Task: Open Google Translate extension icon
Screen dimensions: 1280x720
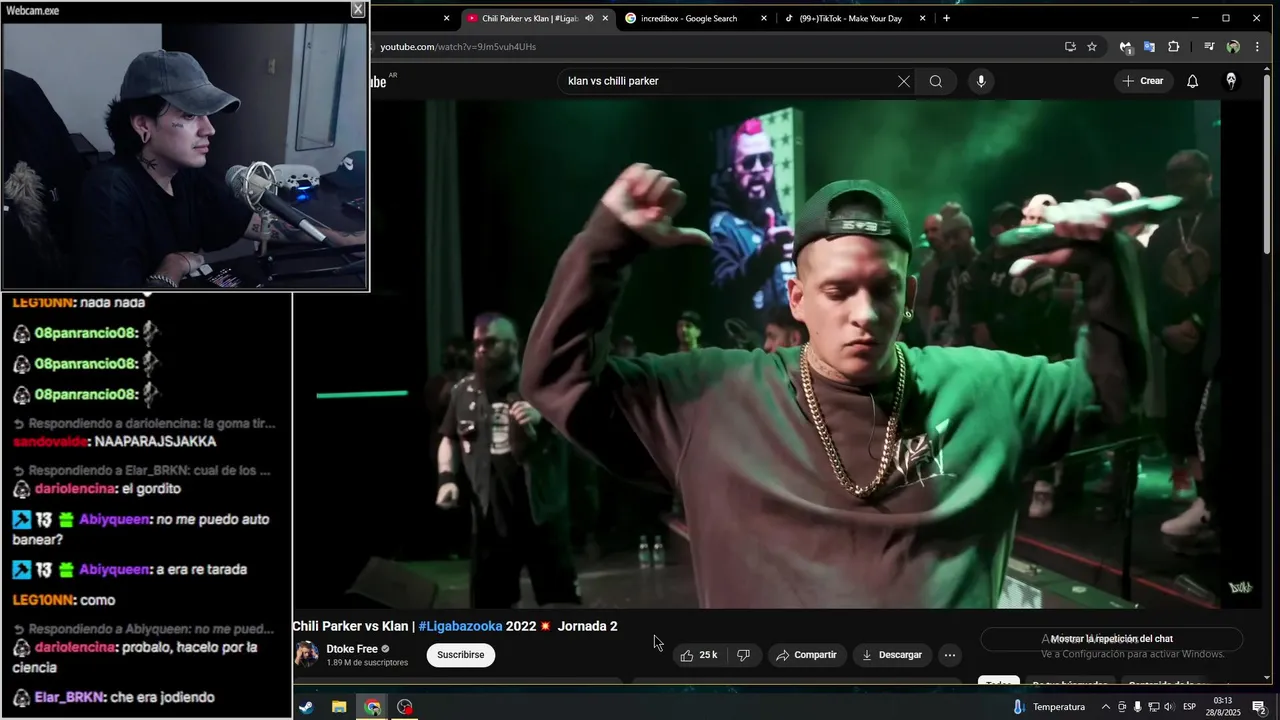Action: pos(1149,46)
